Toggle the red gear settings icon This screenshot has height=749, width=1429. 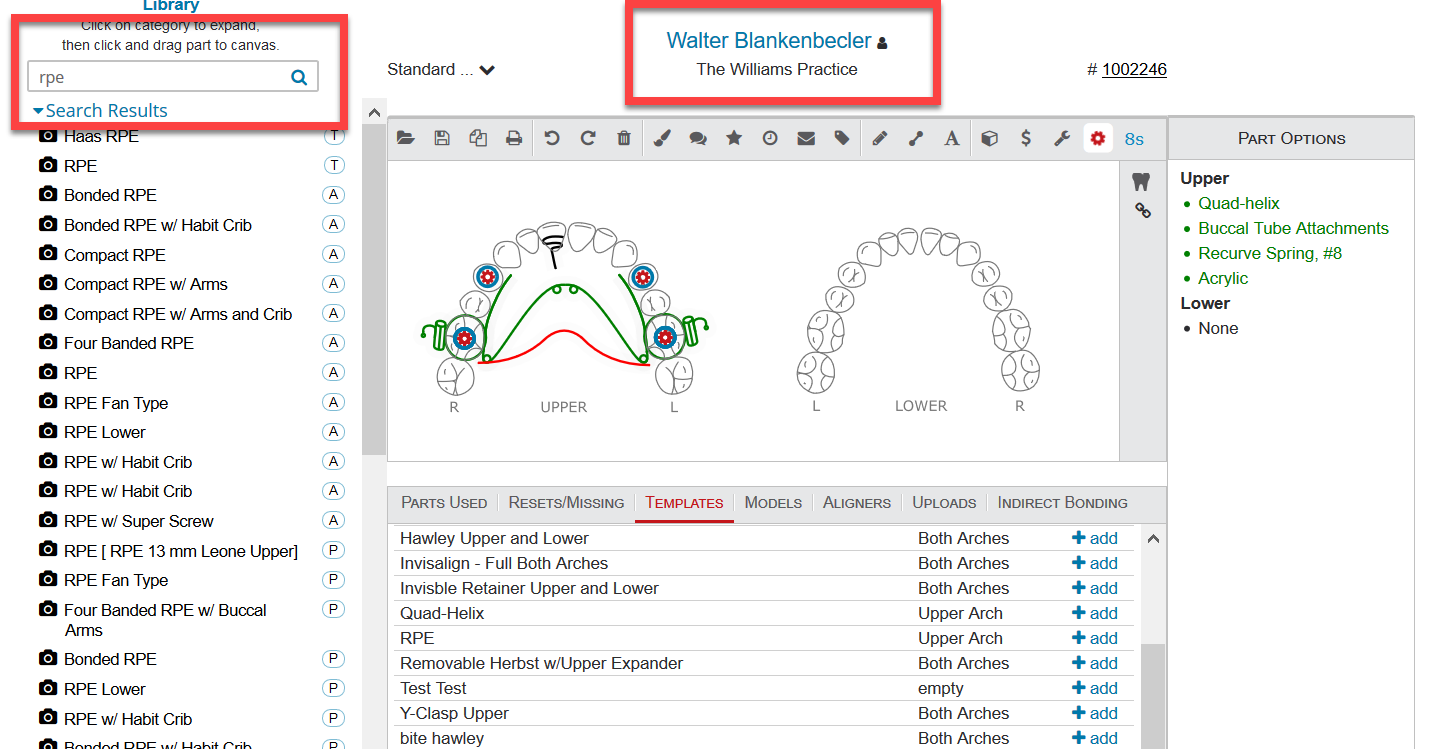[1098, 139]
